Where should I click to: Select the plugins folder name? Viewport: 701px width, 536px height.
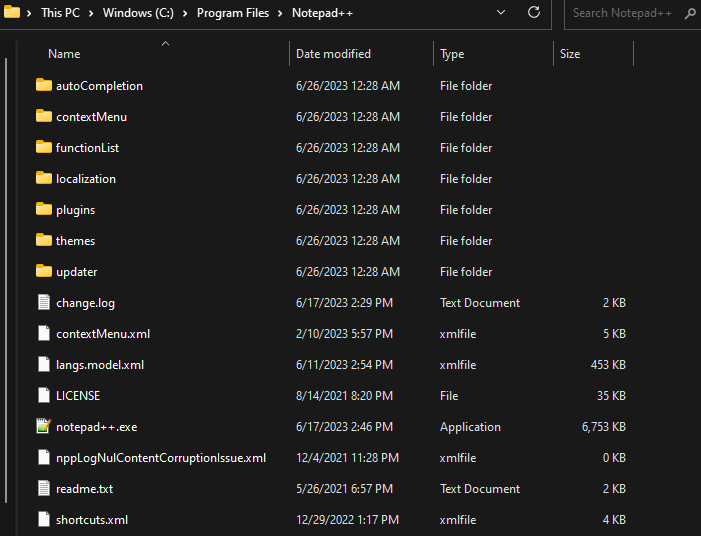tap(76, 210)
